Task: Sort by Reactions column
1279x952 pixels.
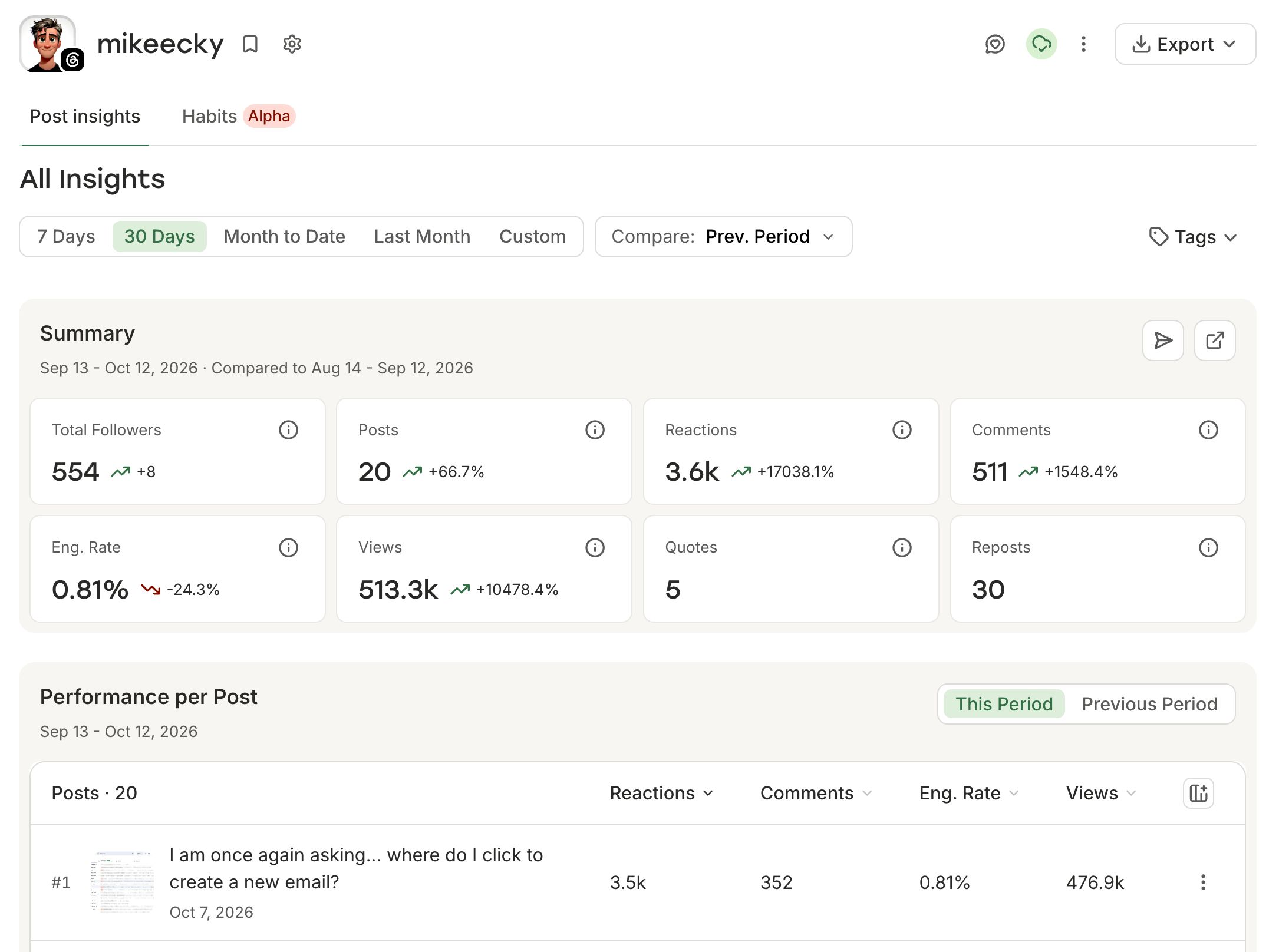Action: 661,793
